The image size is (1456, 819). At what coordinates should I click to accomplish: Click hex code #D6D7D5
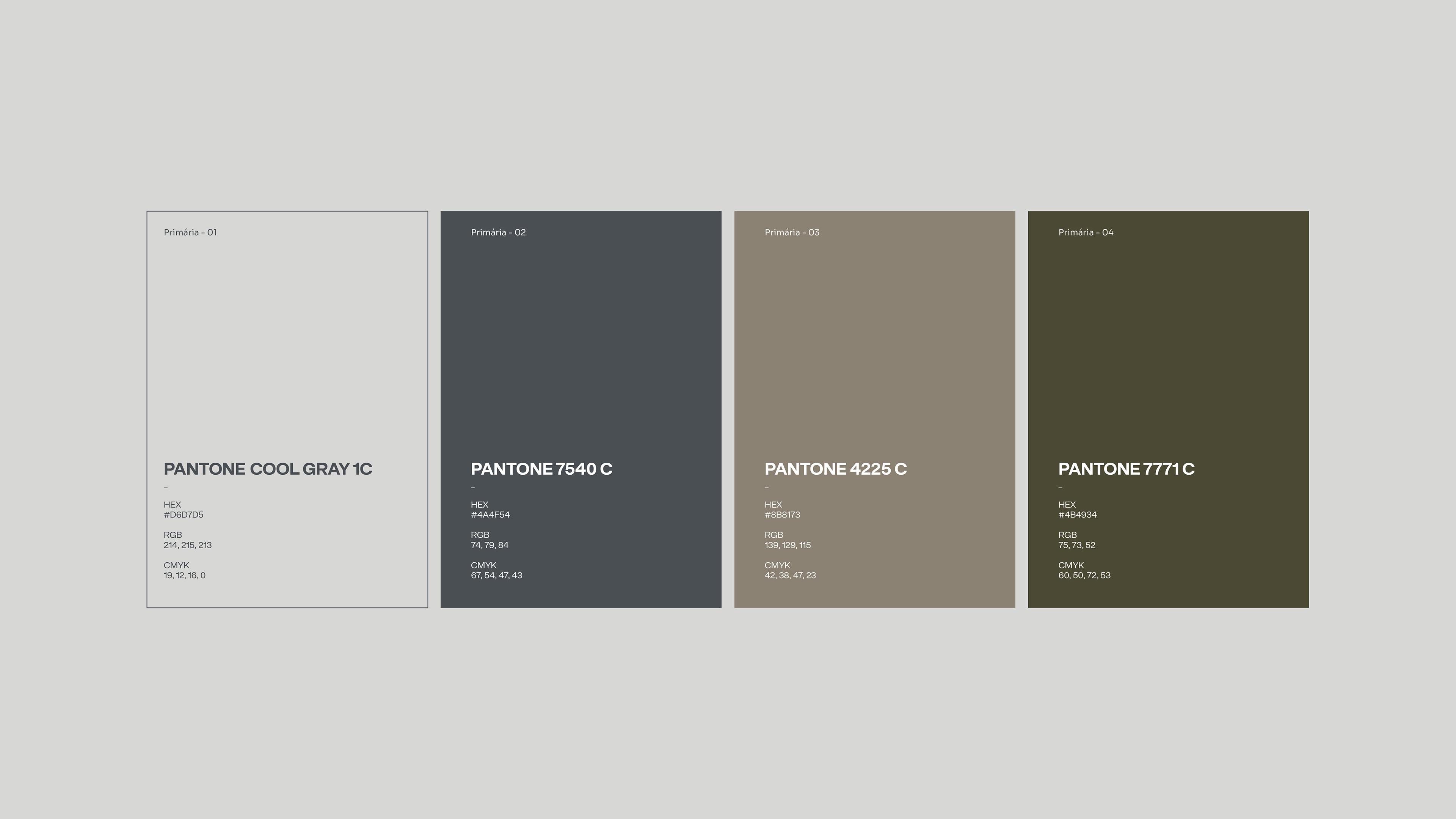point(184,515)
